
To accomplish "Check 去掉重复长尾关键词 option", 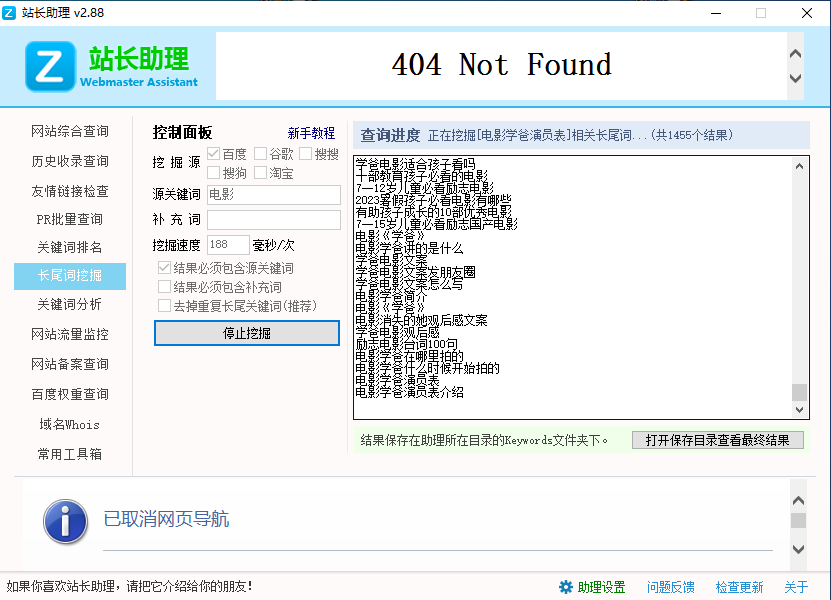I will point(165,306).
